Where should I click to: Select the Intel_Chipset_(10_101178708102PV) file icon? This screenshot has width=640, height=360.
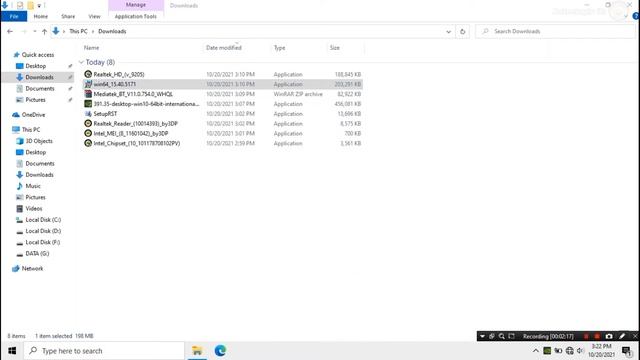88,143
